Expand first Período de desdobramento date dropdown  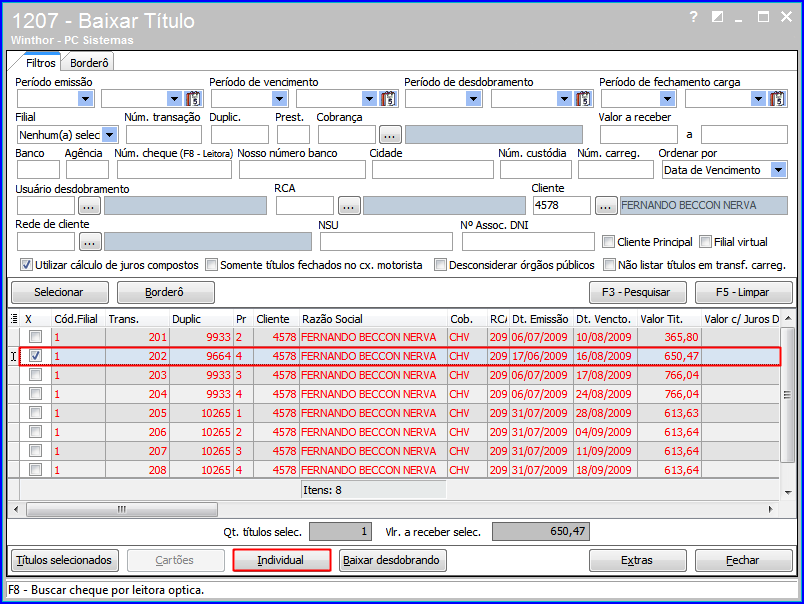tap(473, 98)
